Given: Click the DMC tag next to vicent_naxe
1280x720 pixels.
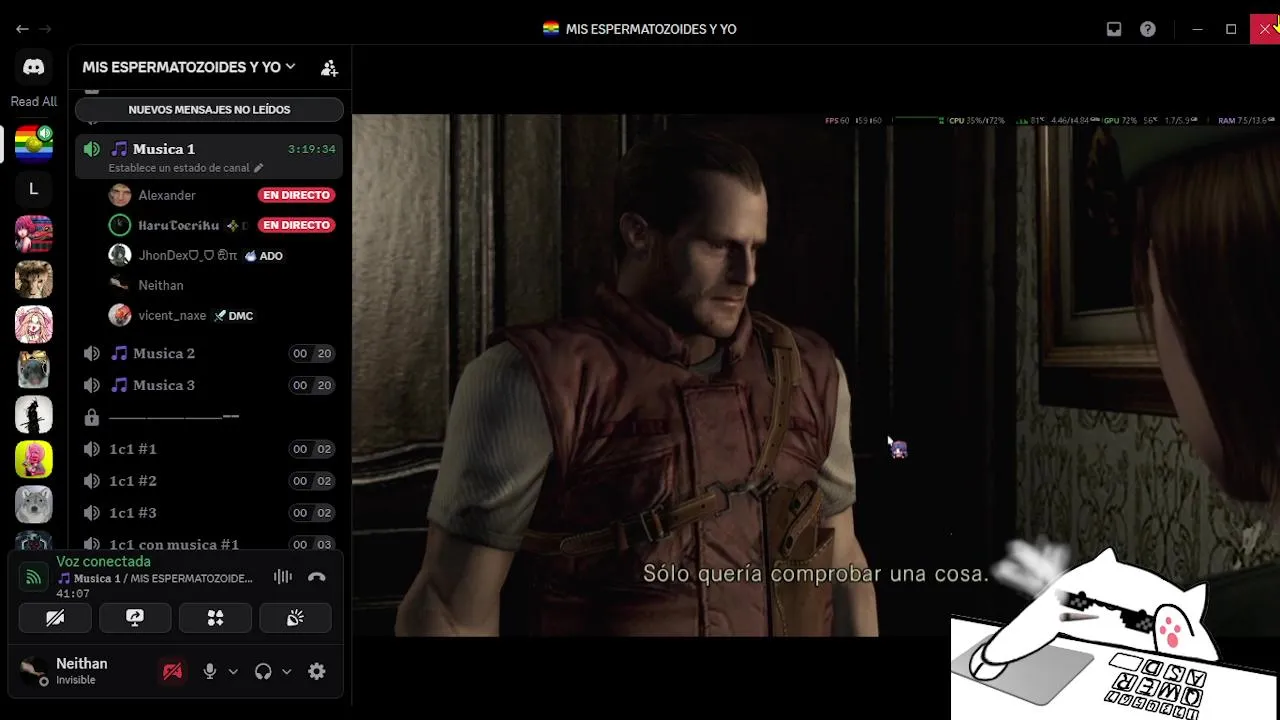Looking at the screenshot, I should [x=234, y=316].
